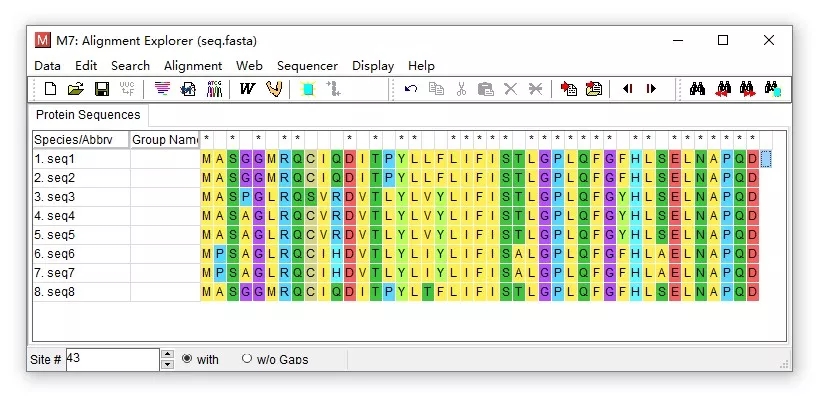Switch to the Protein Sequences tab

[x=88, y=115]
